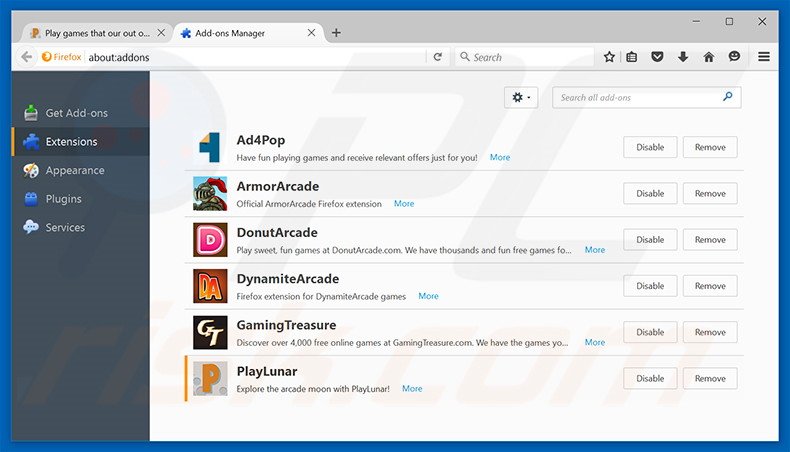Click the DonutArcade extension icon
790x452 pixels.
point(210,240)
